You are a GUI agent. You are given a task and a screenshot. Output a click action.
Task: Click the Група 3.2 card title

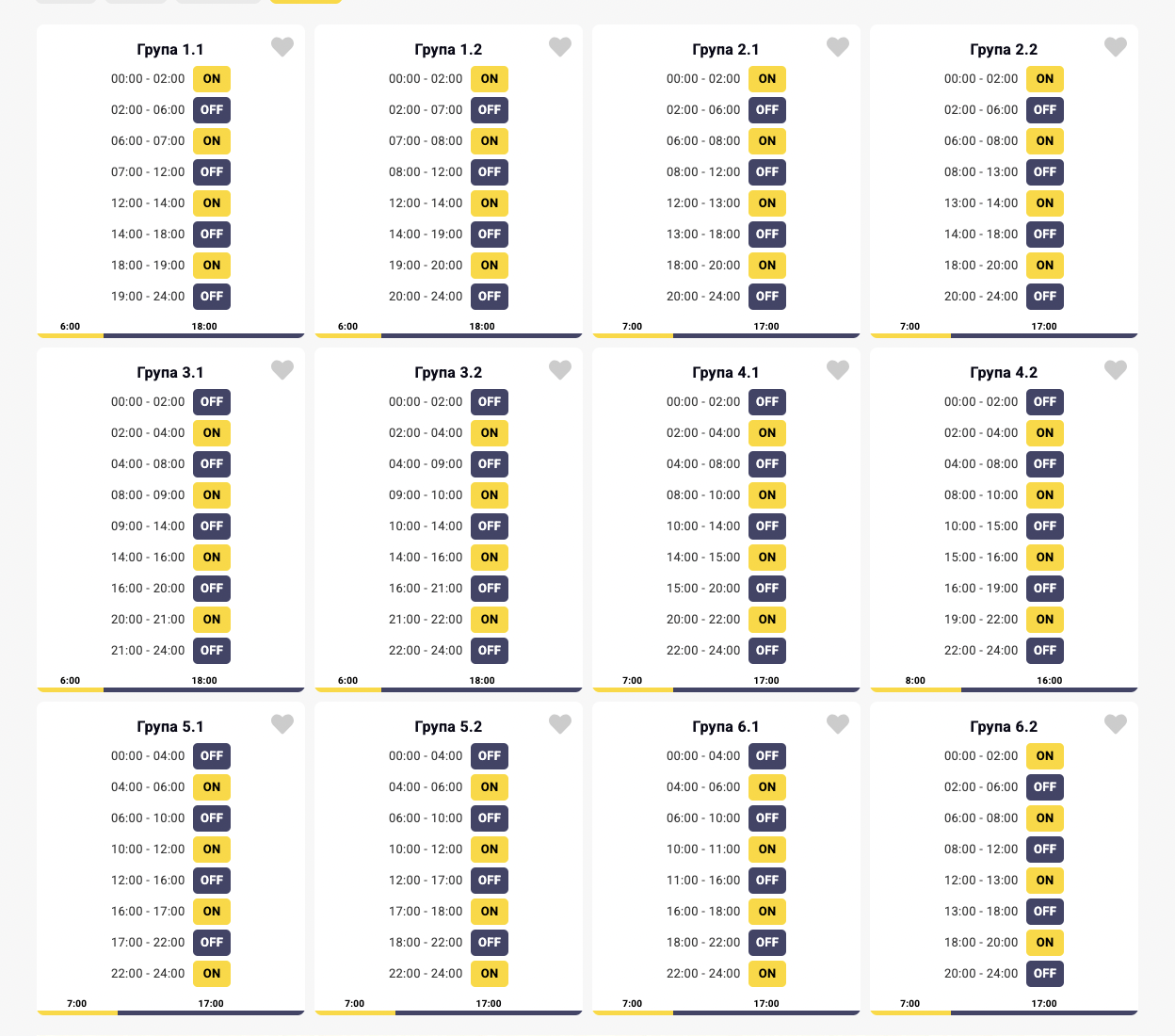(448, 373)
